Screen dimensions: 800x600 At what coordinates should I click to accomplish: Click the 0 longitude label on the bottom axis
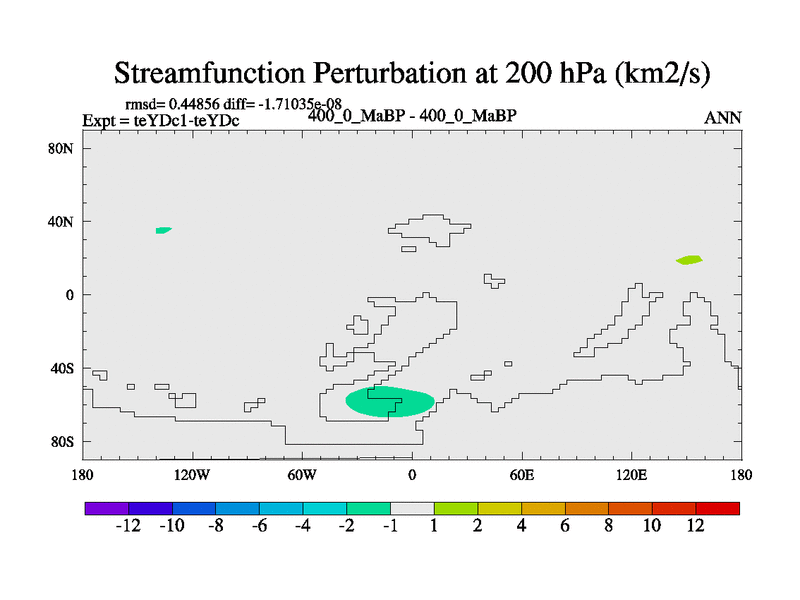pos(412,474)
